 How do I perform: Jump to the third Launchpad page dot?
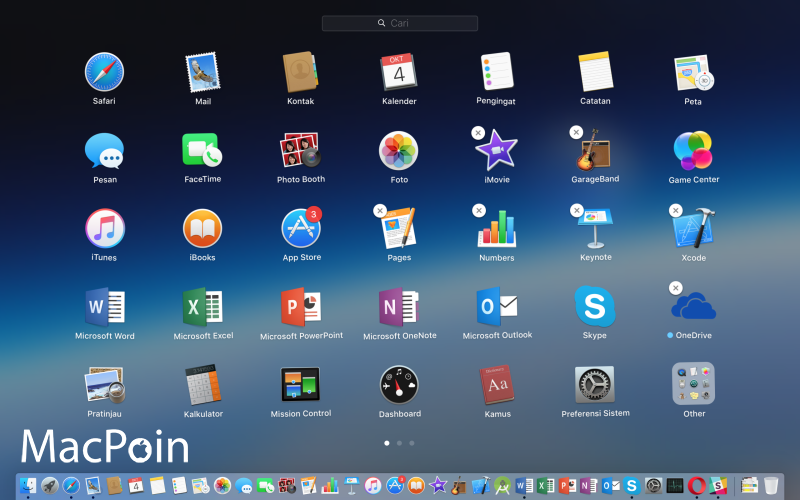412,442
